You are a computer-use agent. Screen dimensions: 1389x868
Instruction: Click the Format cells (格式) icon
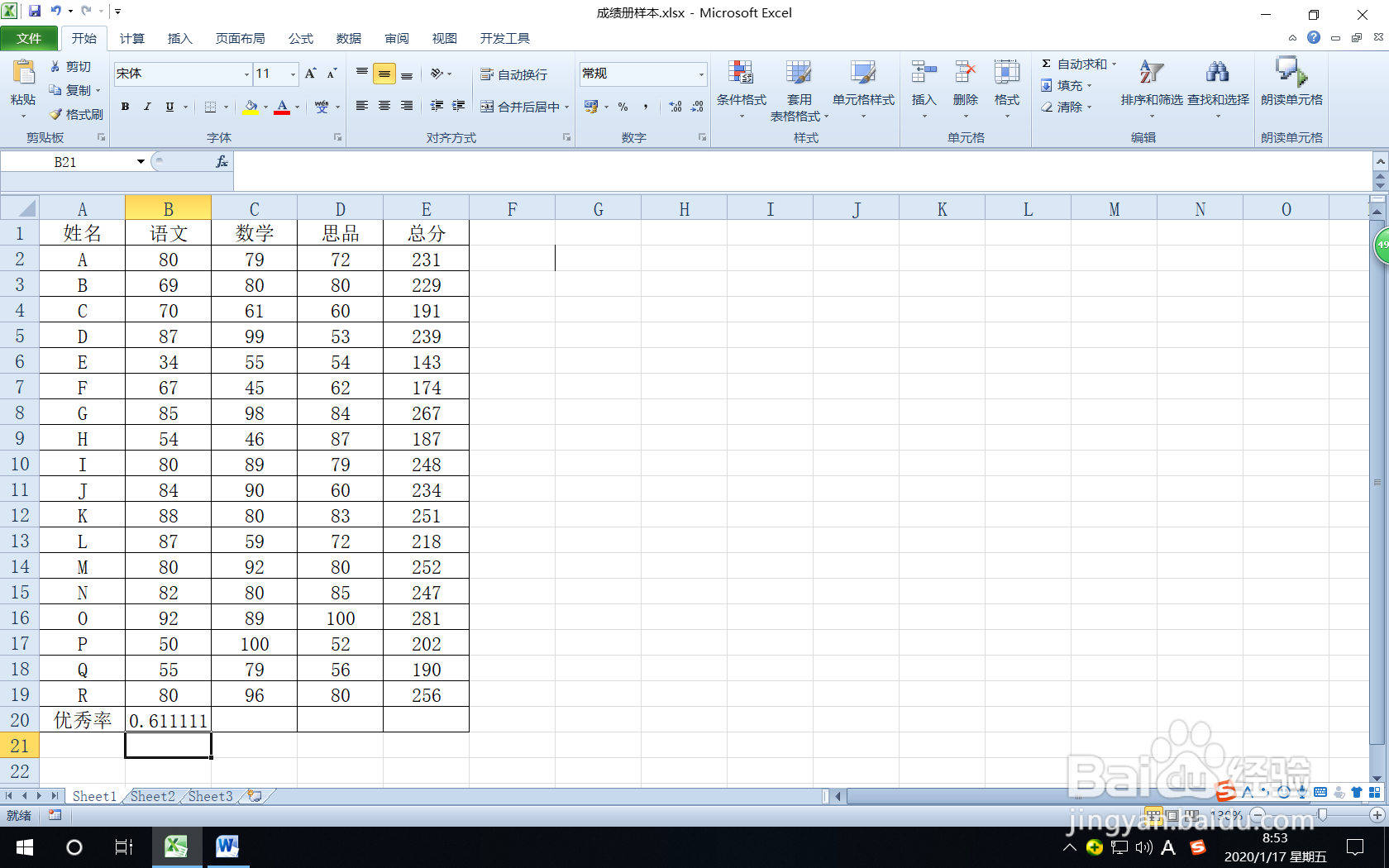click(x=1006, y=73)
